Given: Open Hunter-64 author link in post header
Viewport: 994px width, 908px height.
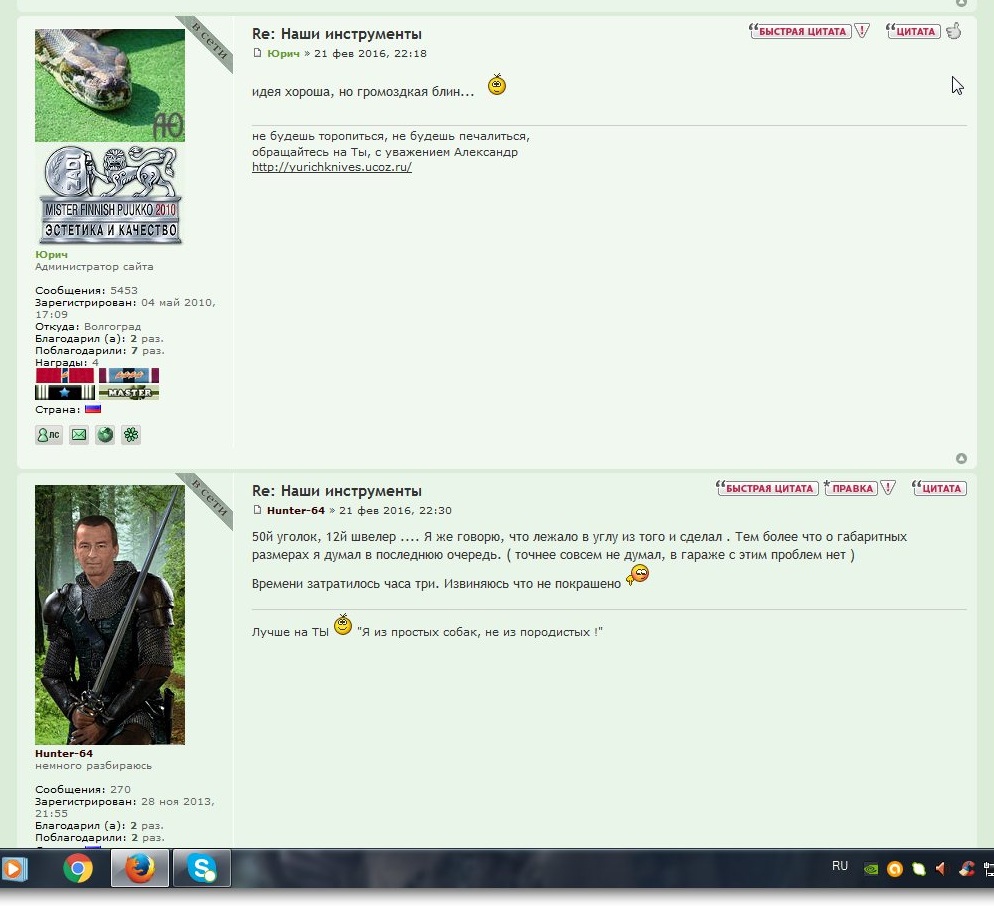Looking at the screenshot, I should [295, 510].
